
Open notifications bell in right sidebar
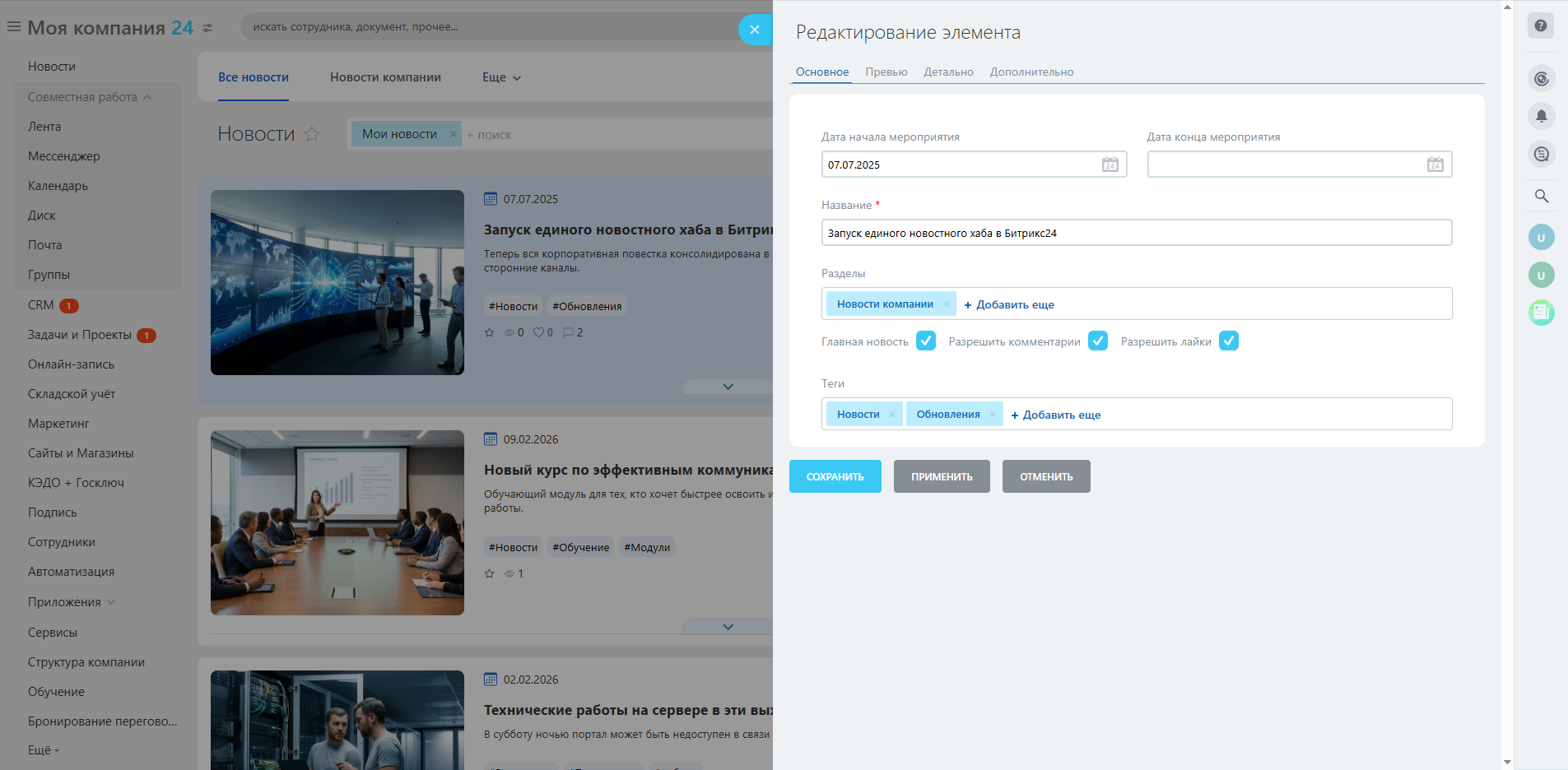pyautogui.click(x=1541, y=116)
